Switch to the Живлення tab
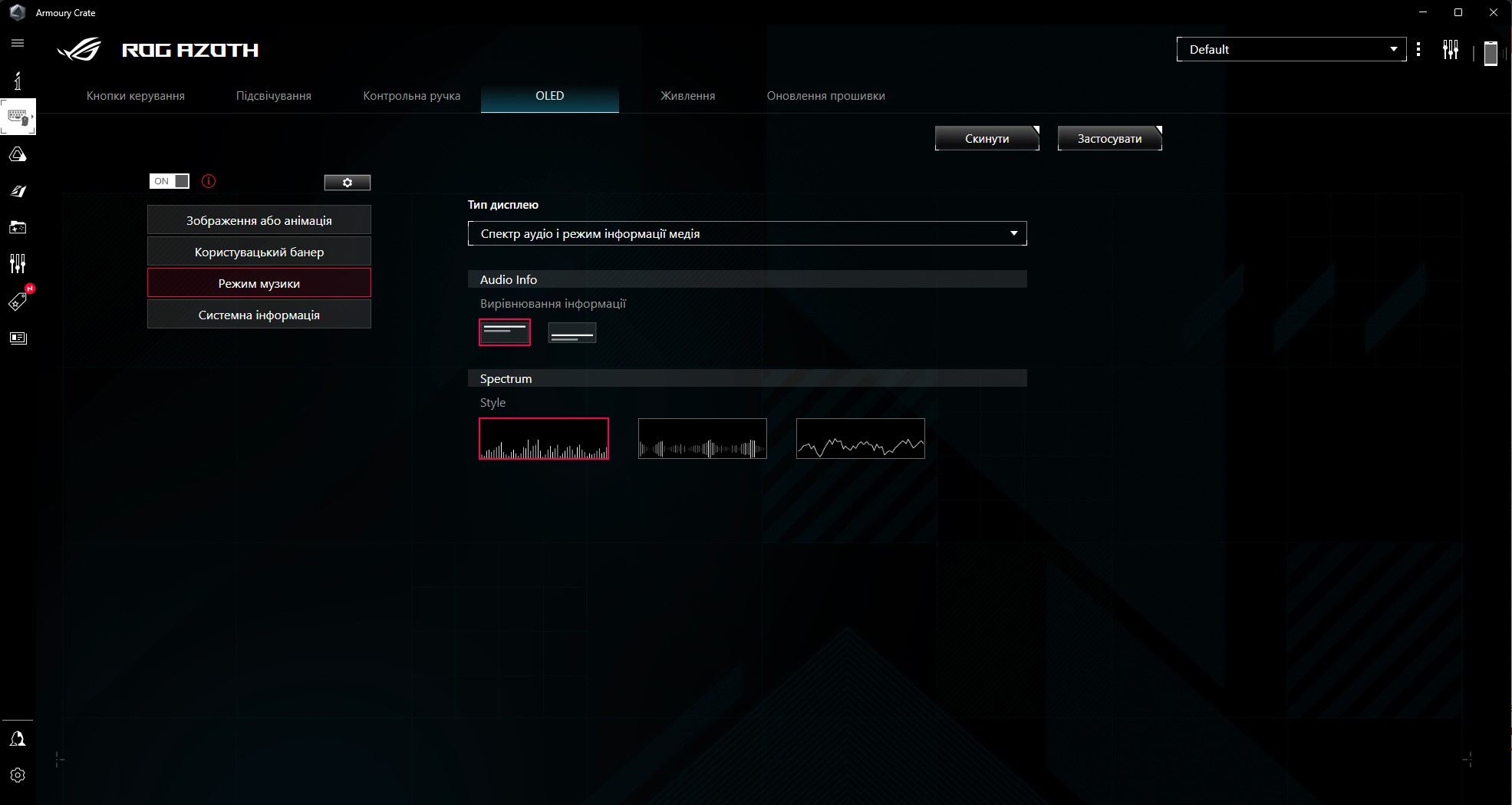Screen dimensions: 1512x805 (687, 96)
